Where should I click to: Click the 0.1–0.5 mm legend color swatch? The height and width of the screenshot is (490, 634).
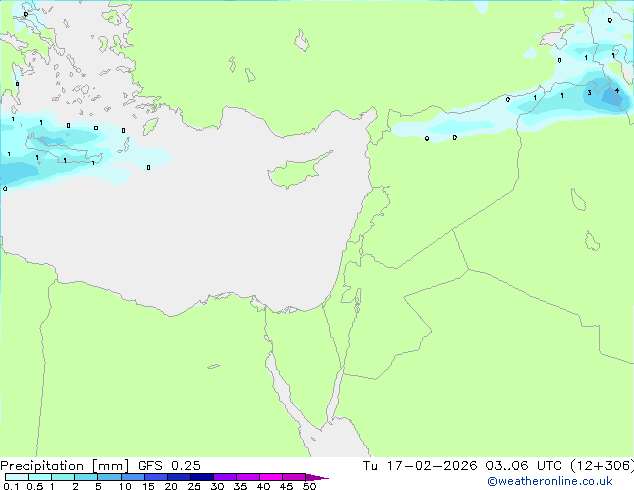pos(17,477)
